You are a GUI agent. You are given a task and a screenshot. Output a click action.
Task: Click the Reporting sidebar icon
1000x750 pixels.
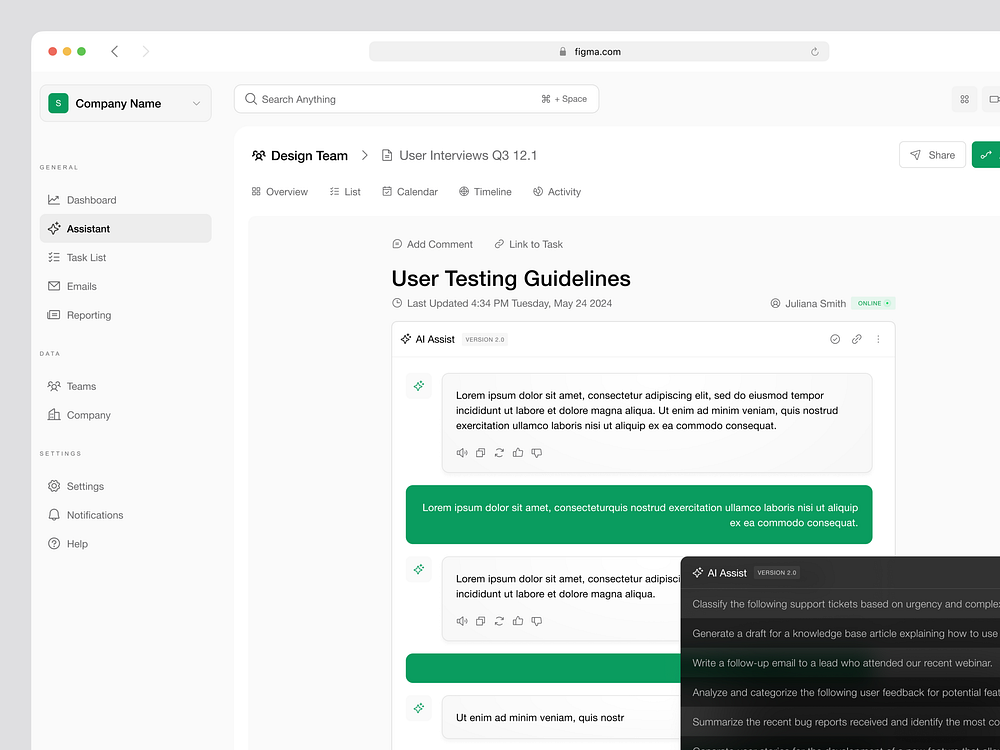point(53,315)
